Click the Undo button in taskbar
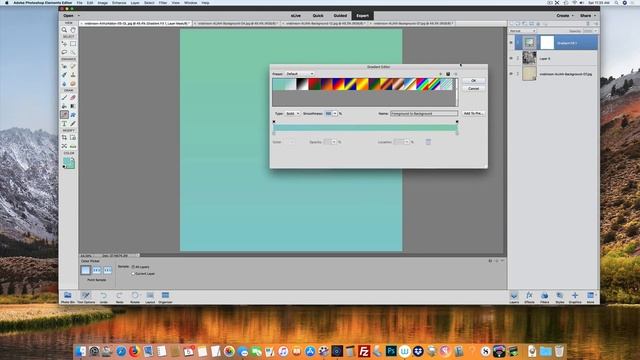 [x=104, y=297]
